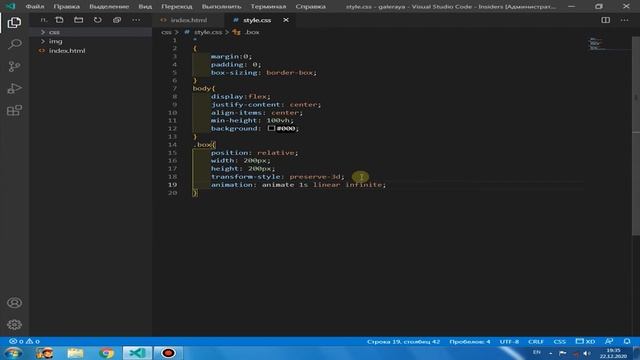Collapse all folders in explorer
The height and width of the screenshot is (360, 640).
coord(117,20)
